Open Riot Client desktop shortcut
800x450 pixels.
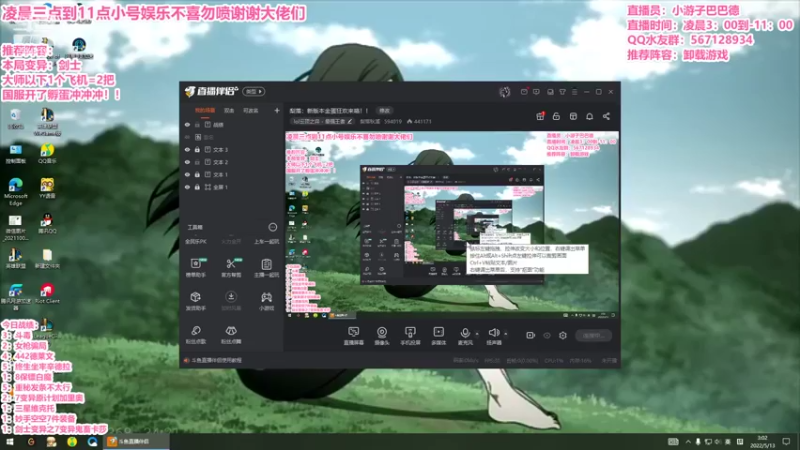pyautogui.click(x=47, y=293)
